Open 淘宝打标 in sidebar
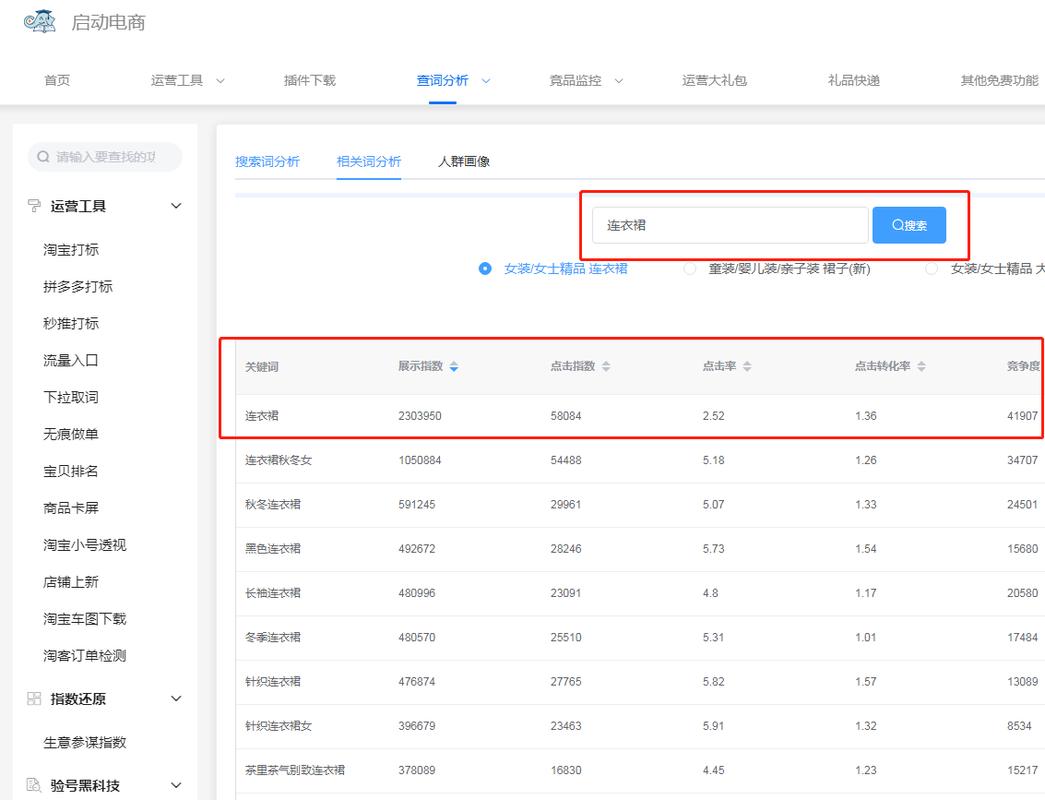The height and width of the screenshot is (800, 1045). click(x=71, y=250)
